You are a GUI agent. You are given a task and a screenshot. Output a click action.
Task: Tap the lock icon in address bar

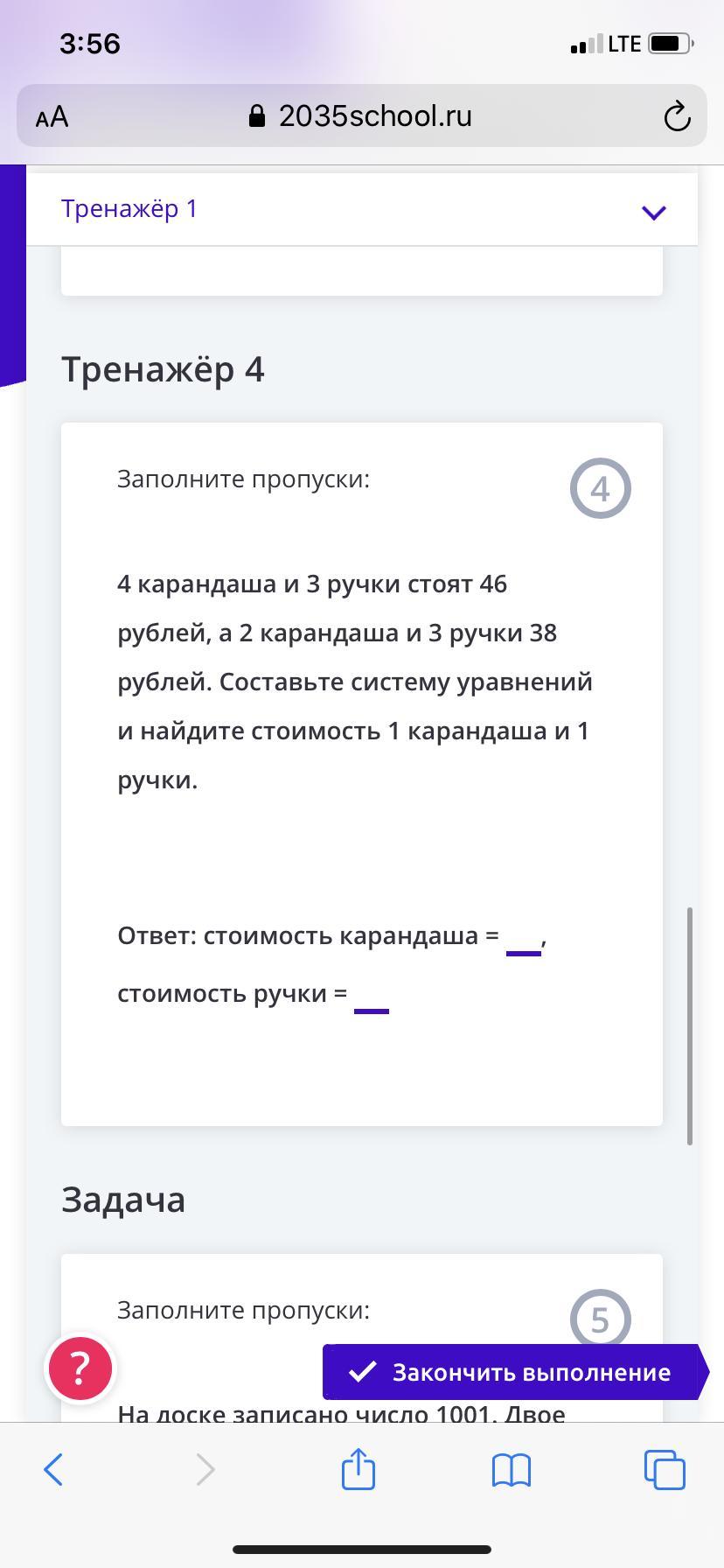257,116
